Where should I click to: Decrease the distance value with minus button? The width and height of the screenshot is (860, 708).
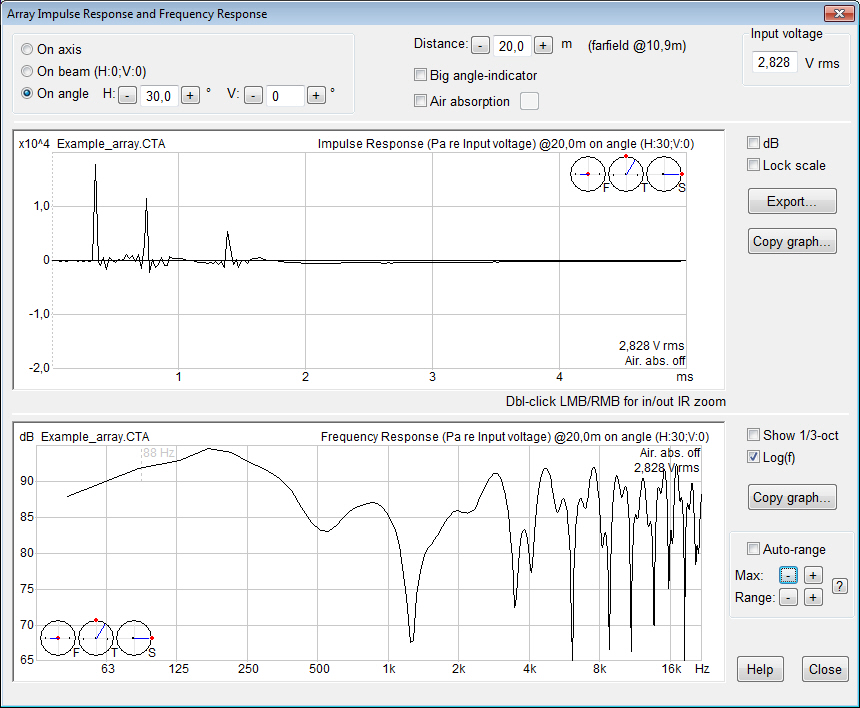pyautogui.click(x=480, y=45)
